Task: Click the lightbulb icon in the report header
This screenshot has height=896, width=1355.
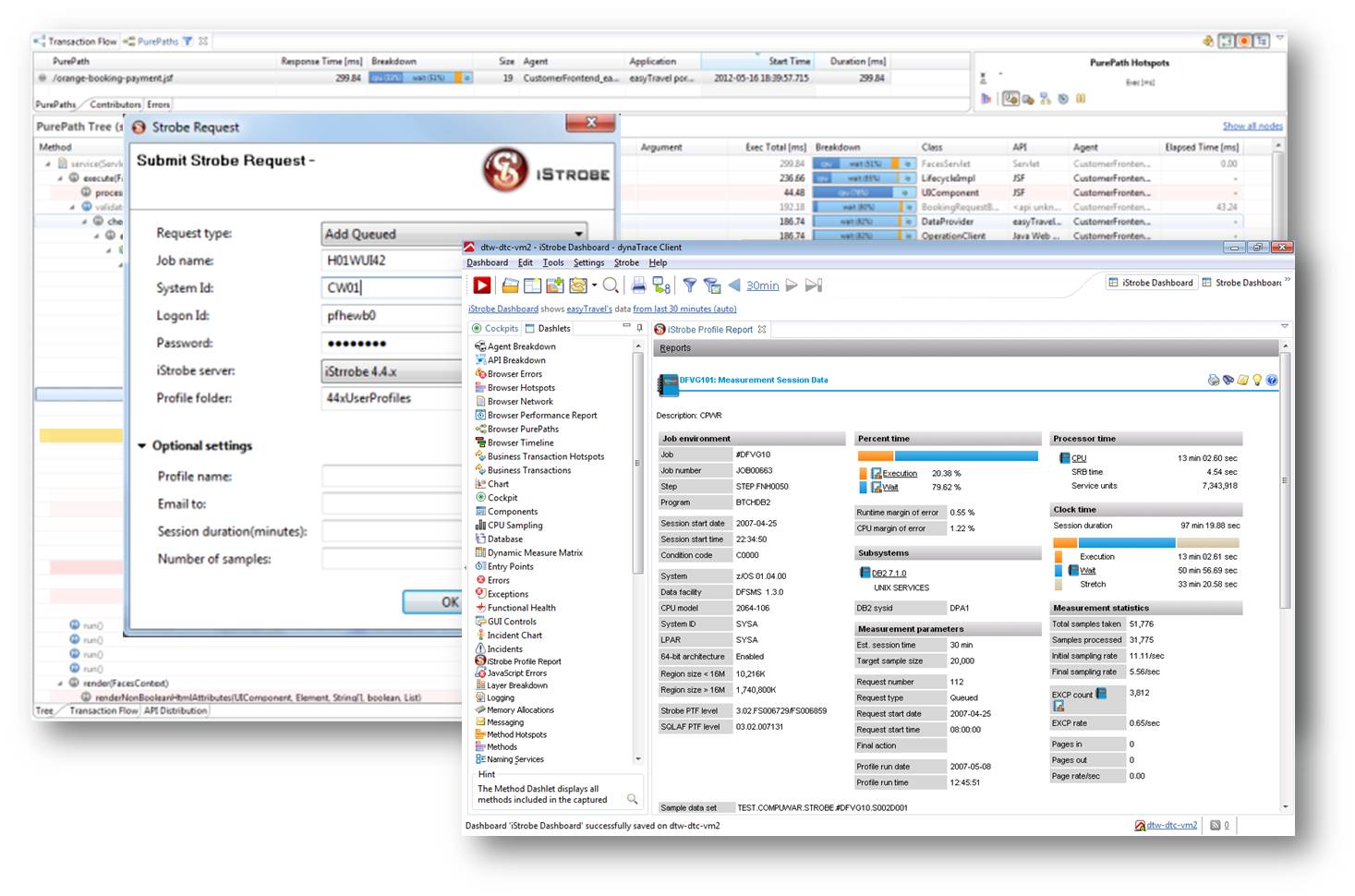Action: [x=1257, y=380]
